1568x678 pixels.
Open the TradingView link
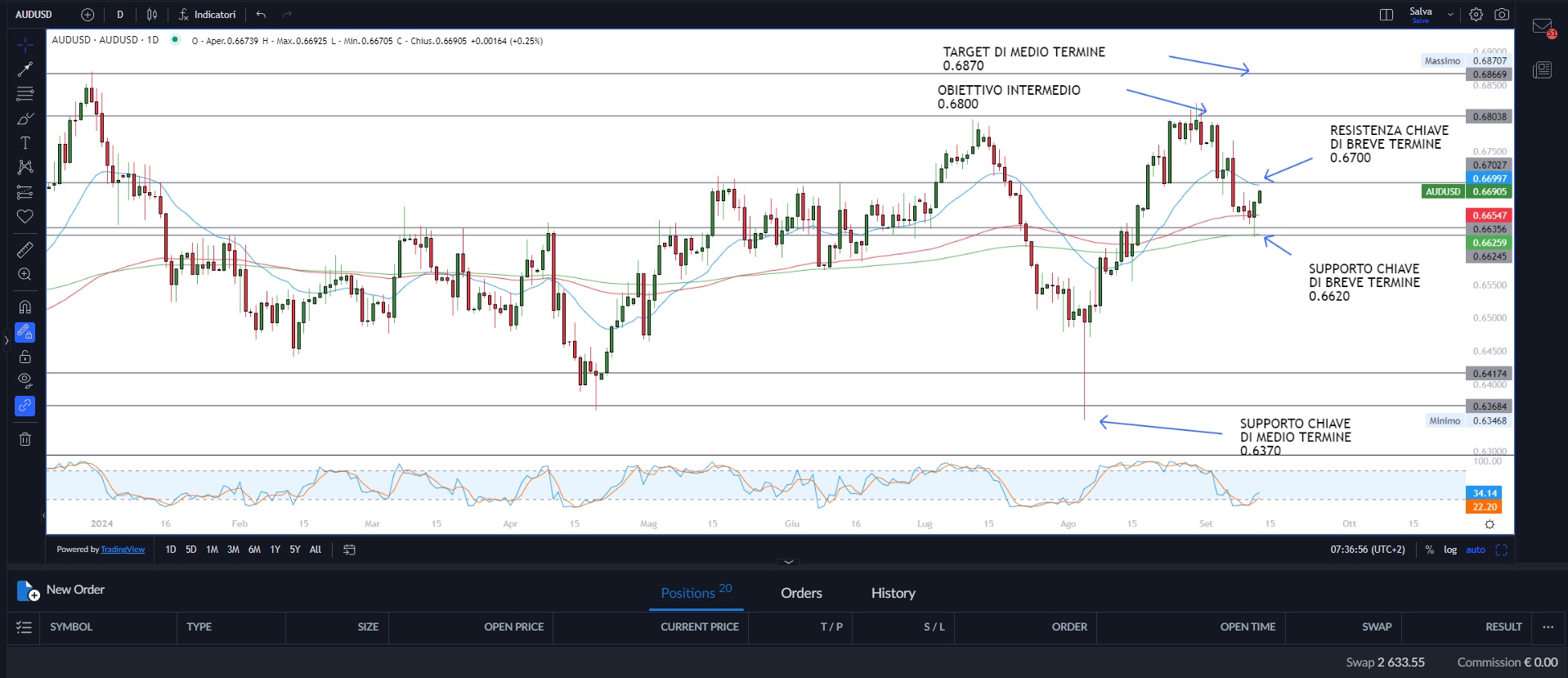(123, 550)
